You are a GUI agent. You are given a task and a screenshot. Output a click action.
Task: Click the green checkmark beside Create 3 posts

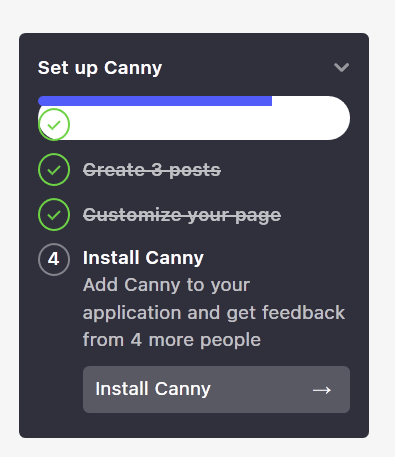[x=54, y=170]
